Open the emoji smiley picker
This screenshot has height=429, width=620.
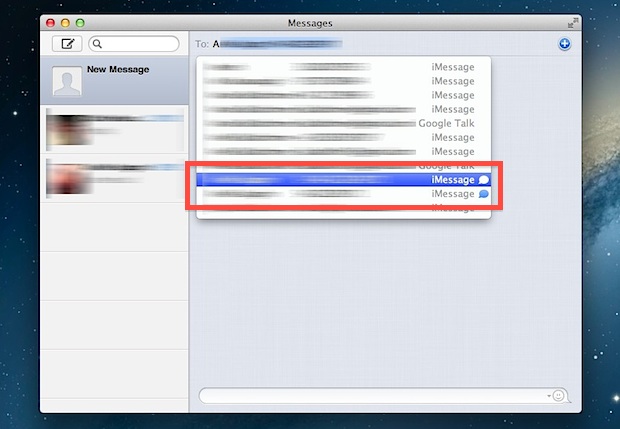tap(558, 395)
